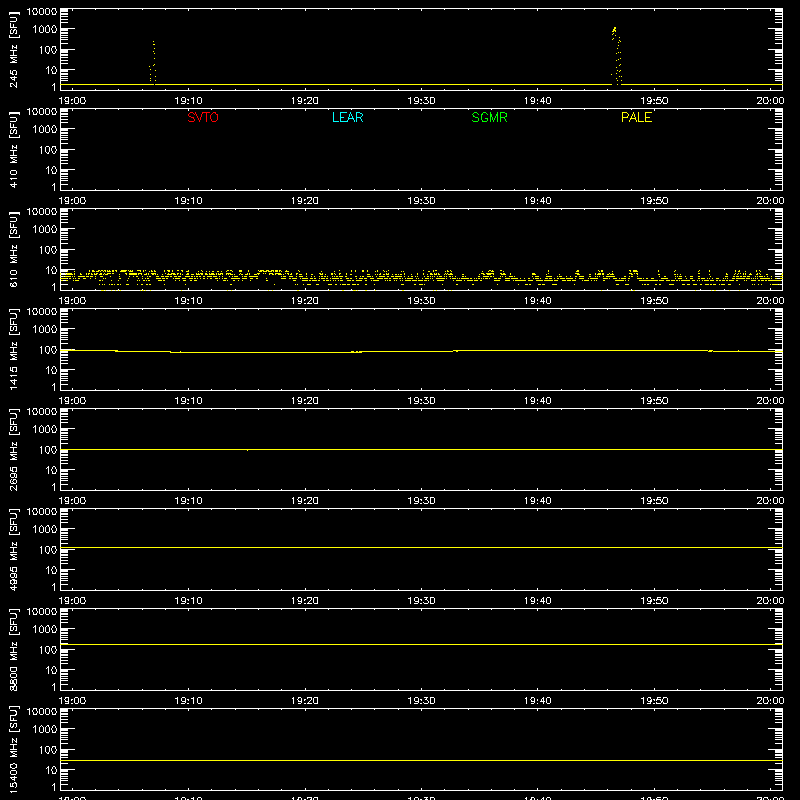
Task: Click the 19:50 label under the 4995 MHz panel
Action: [x=654, y=601]
